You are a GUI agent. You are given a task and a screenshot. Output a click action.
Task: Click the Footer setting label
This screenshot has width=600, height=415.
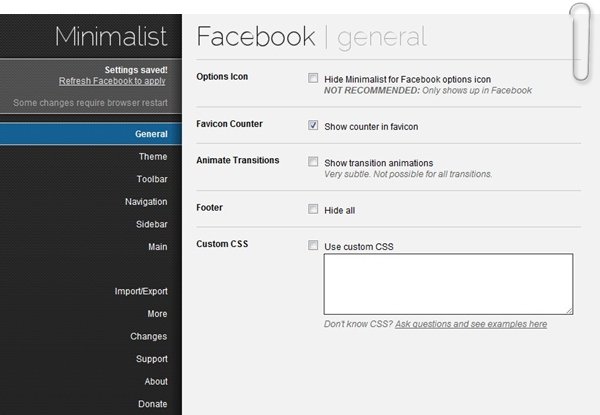209,208
